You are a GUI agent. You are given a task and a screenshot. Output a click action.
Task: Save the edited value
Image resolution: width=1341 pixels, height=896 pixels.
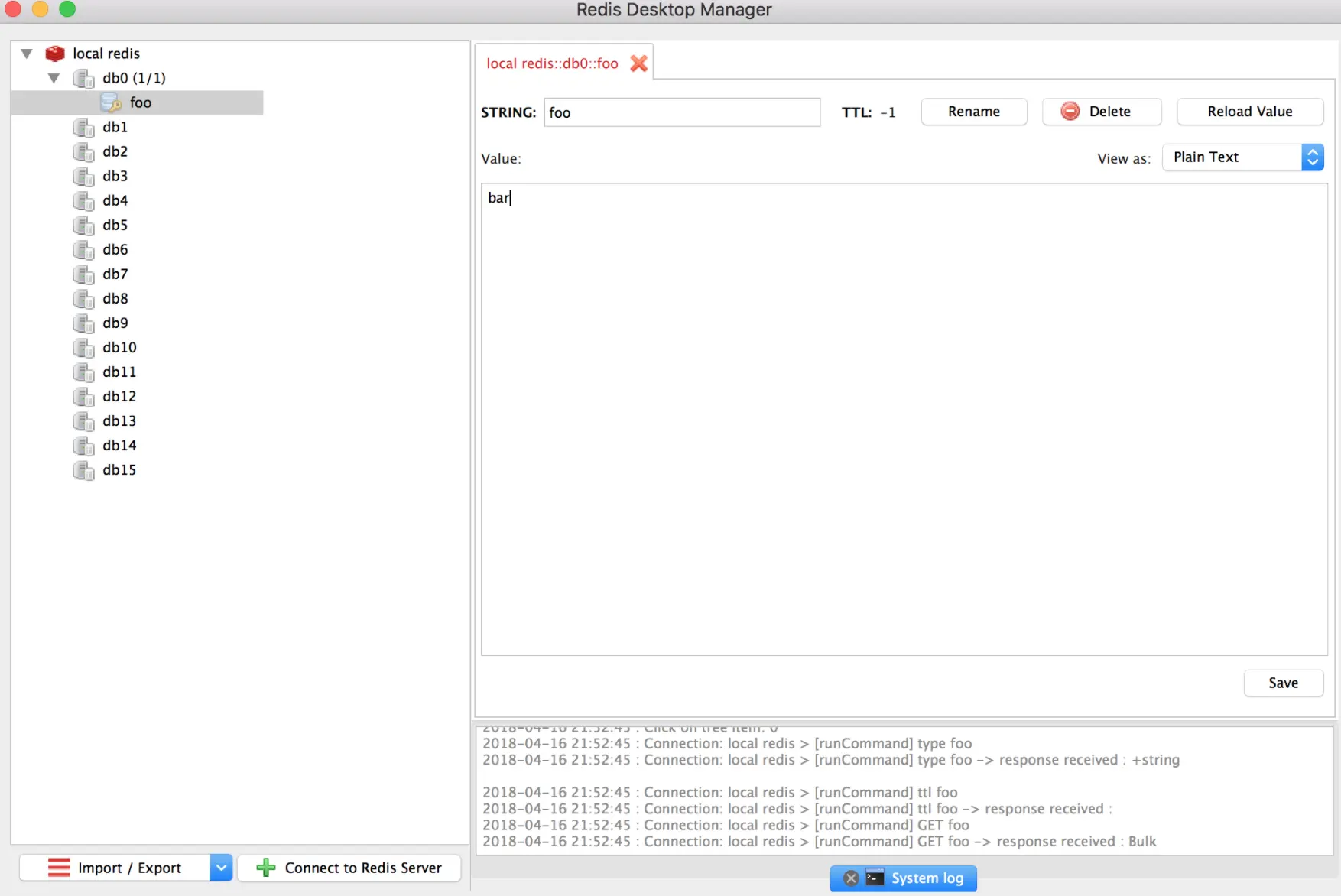(1284, 683)
